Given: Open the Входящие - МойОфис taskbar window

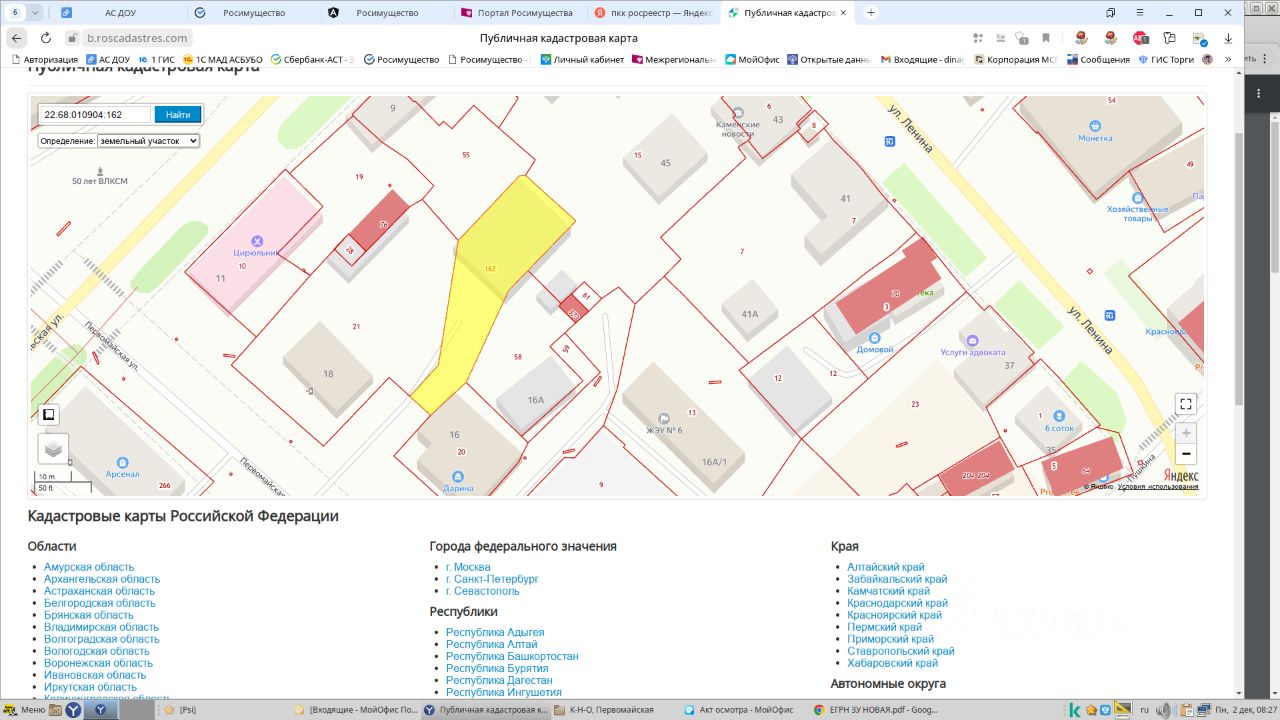Looking at the screenshot, I should click(357, 710).
